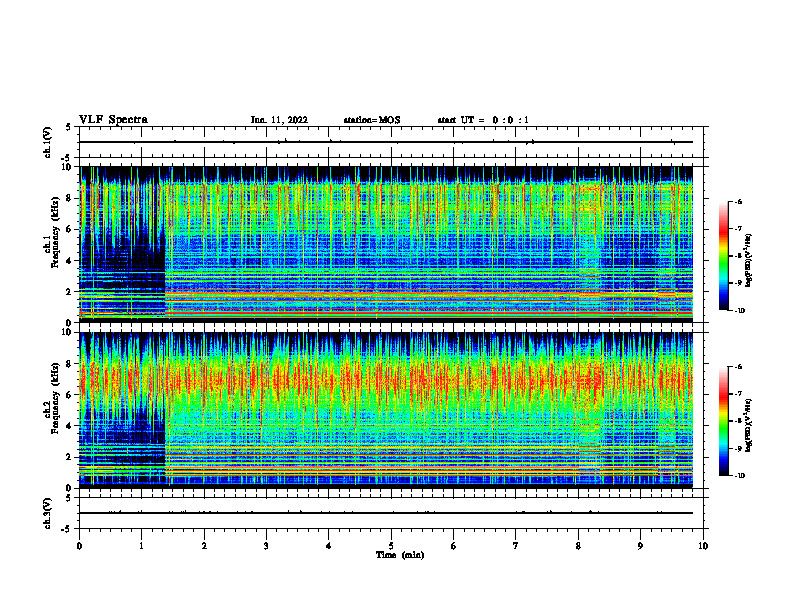This screenshot has height=612, width=792.
Task: Click the time axis tick label "0"
Action: coord(79,546)
